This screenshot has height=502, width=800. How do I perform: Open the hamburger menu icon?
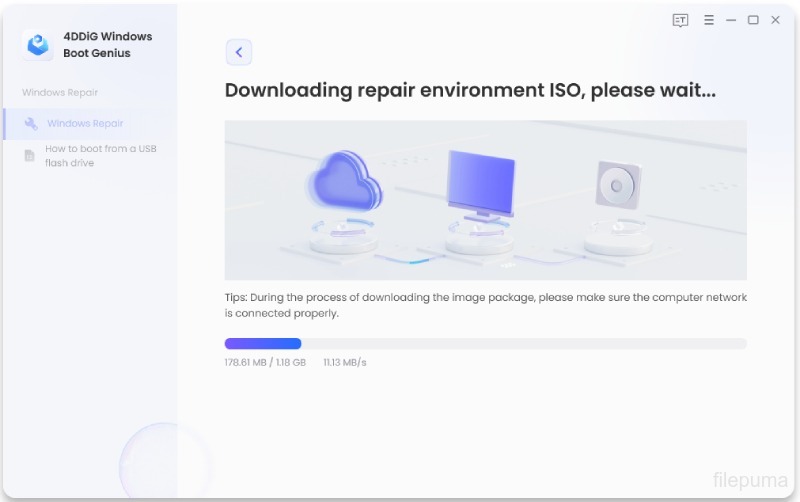tap(708, 20)
